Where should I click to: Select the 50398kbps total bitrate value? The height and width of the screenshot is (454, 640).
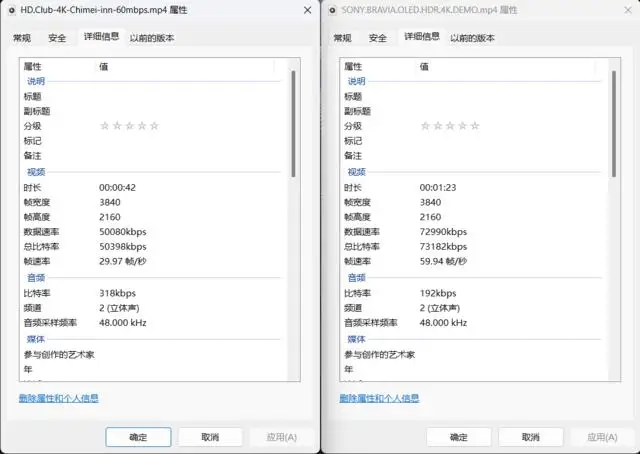pyautogui.click(x=123, y=247)
